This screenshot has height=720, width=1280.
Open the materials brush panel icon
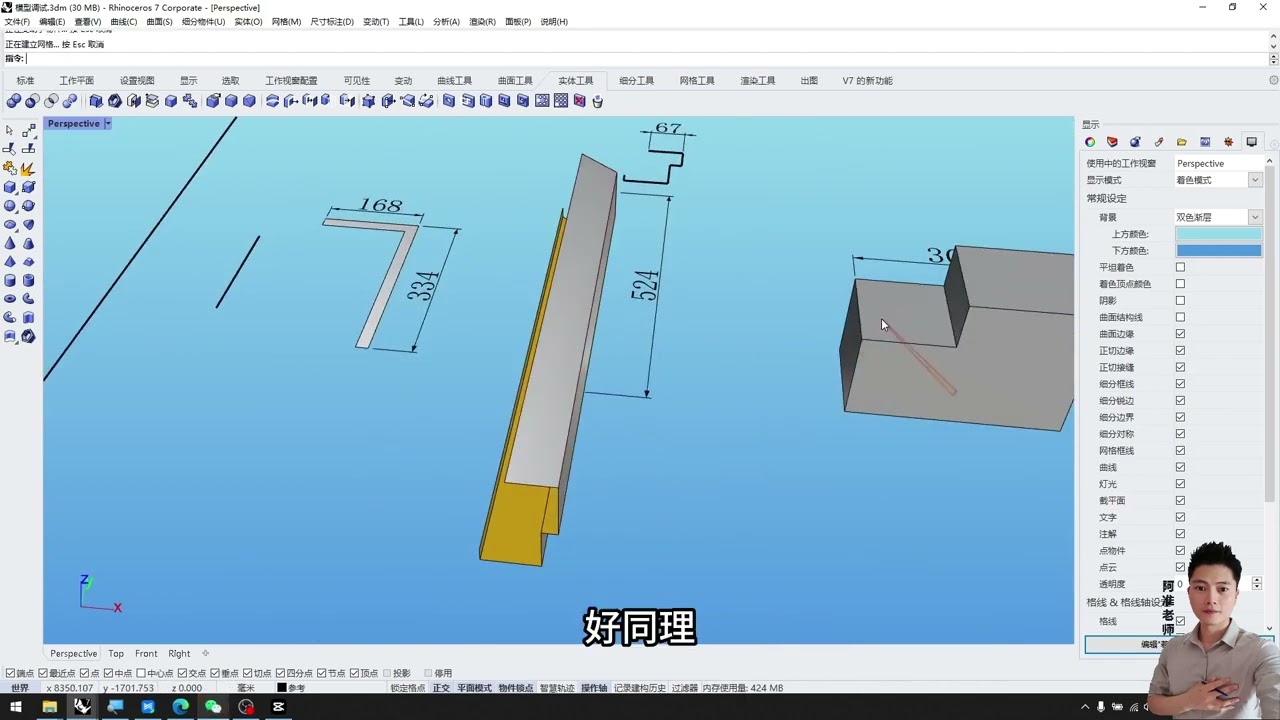pos(1159,142)
